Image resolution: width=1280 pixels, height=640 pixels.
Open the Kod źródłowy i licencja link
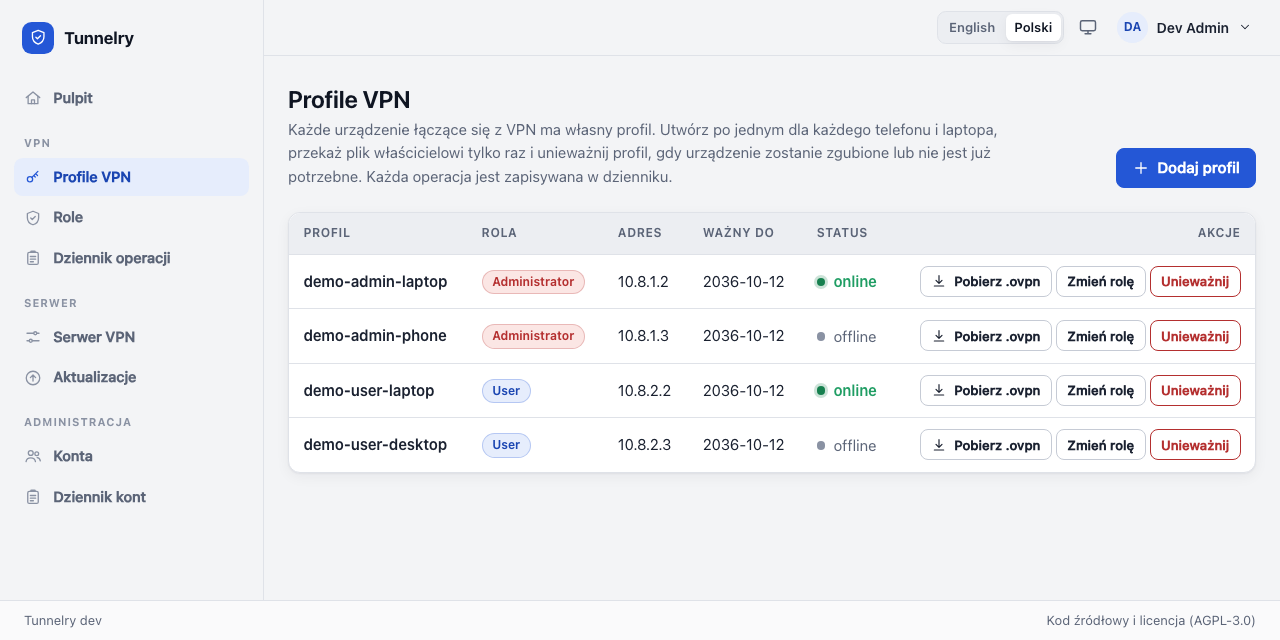(x=1150, y=620)
